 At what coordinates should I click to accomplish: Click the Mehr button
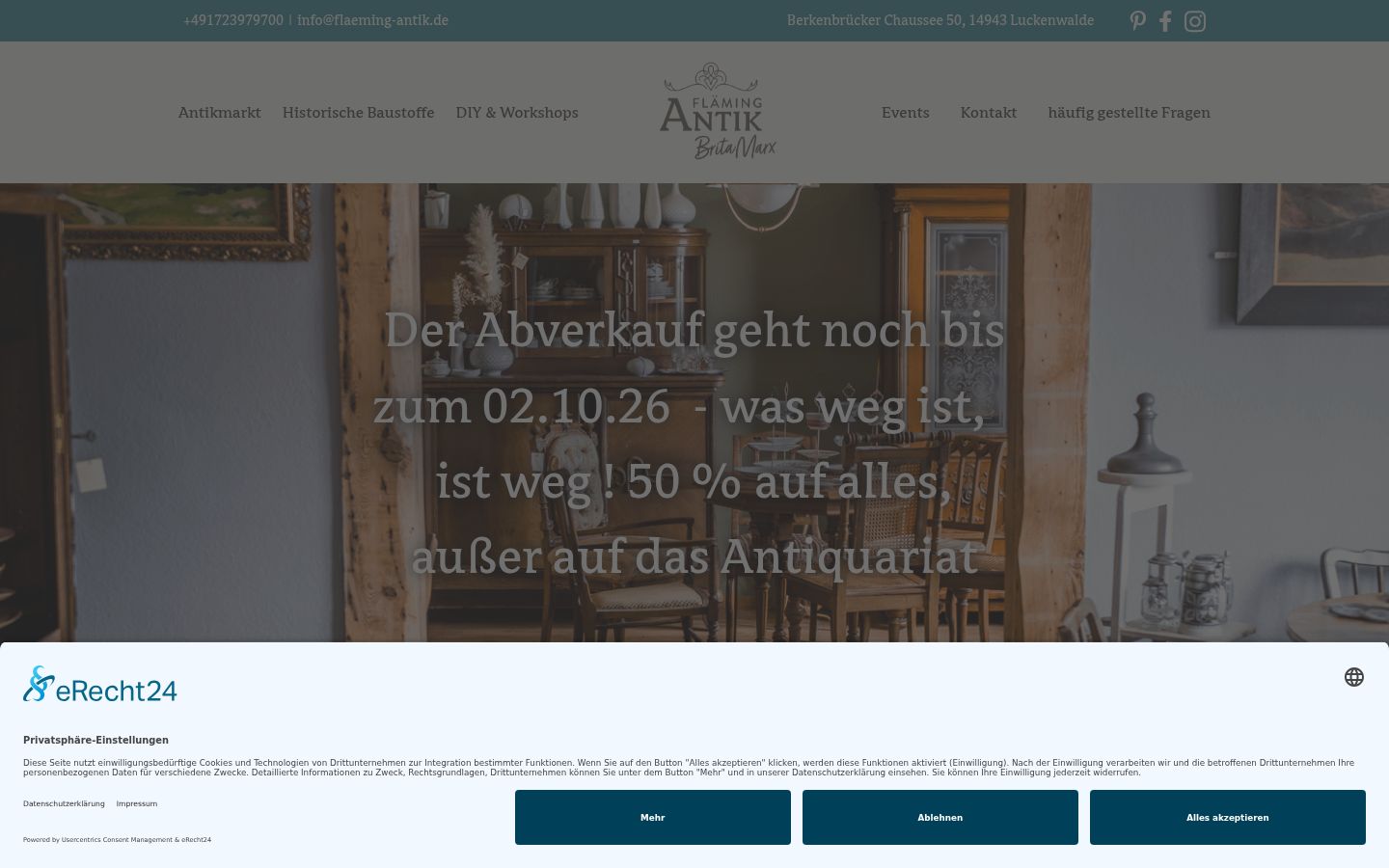point(653,818)
